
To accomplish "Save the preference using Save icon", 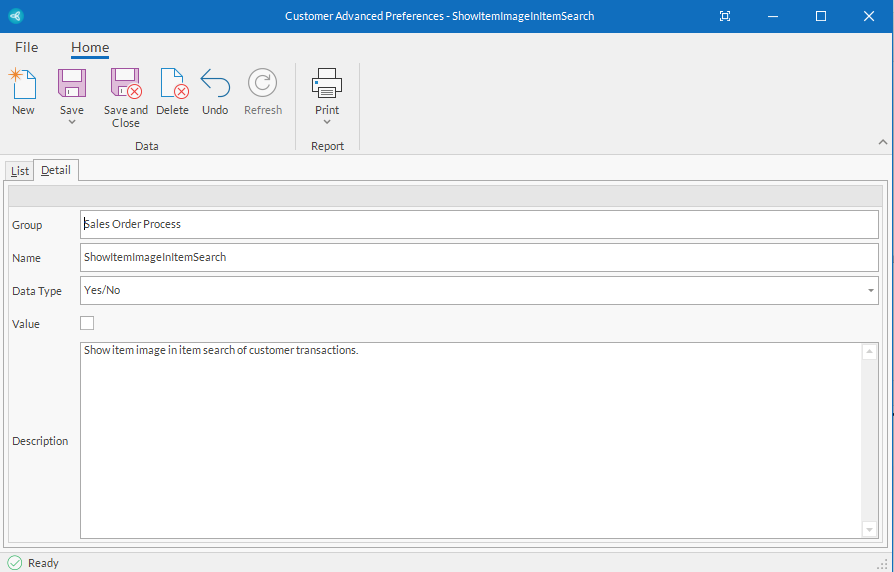I will 72,83.
